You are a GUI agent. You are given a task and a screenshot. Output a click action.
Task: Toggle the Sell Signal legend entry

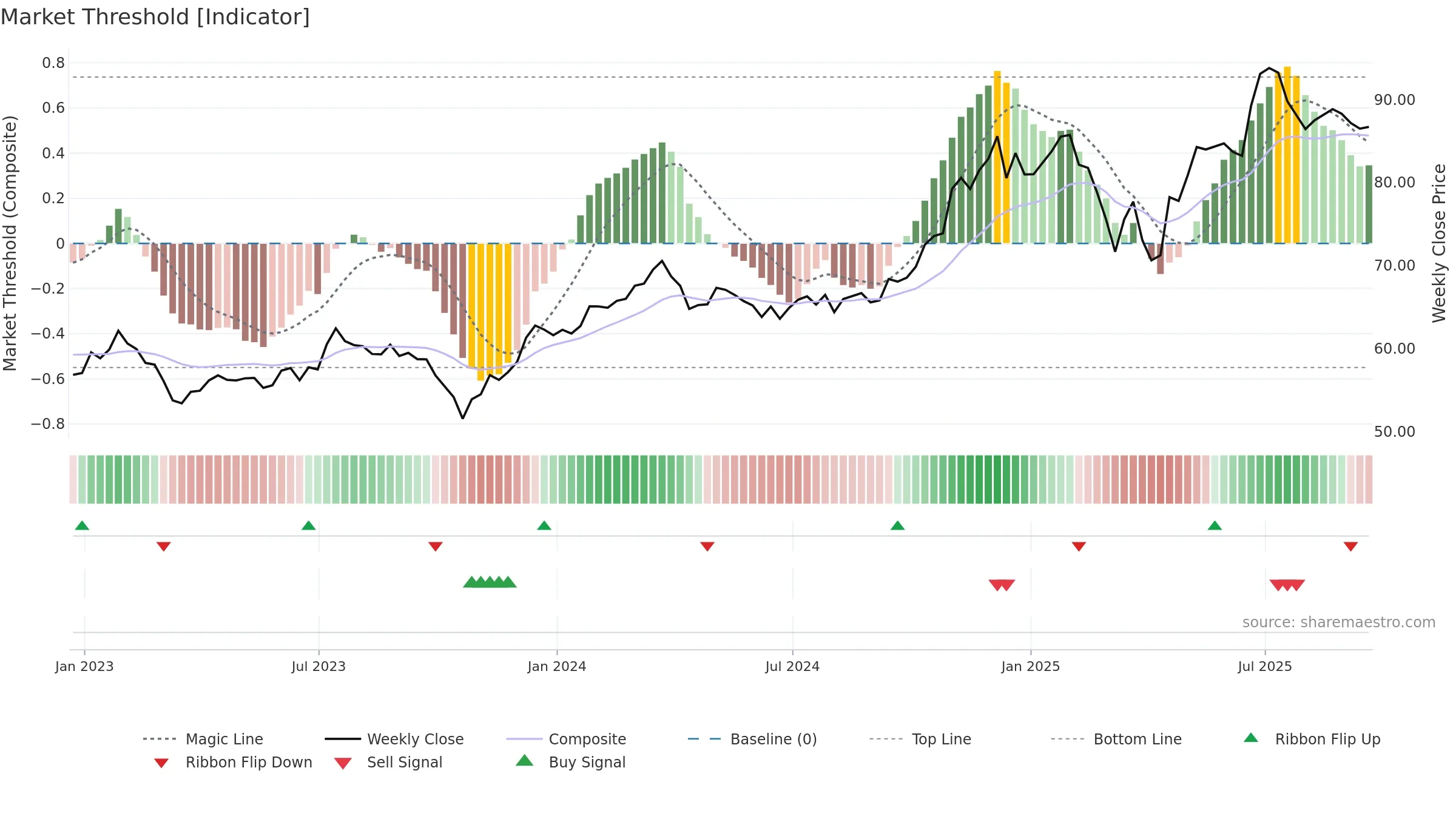[x=388, y=762]
